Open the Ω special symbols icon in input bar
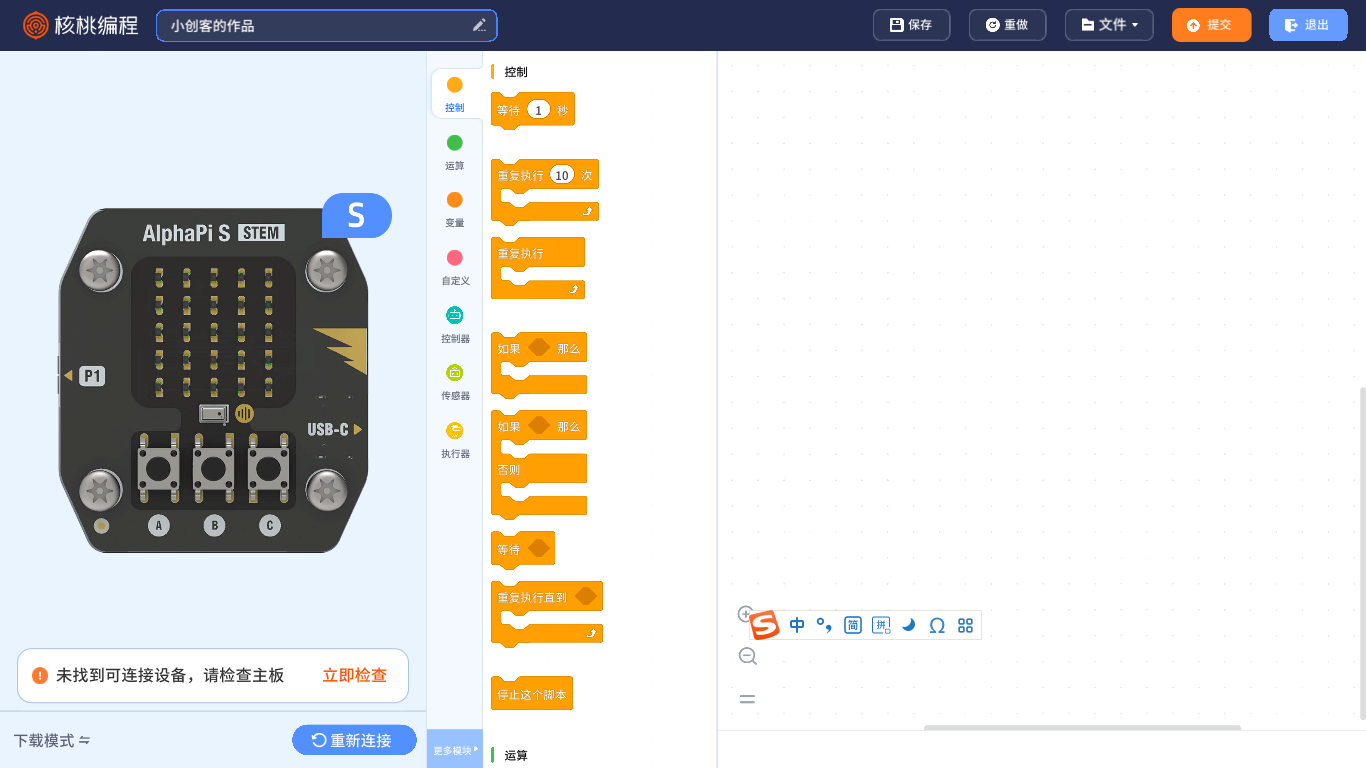The width and height of the screenshot is (1366, 768). (x=937, y=624)
